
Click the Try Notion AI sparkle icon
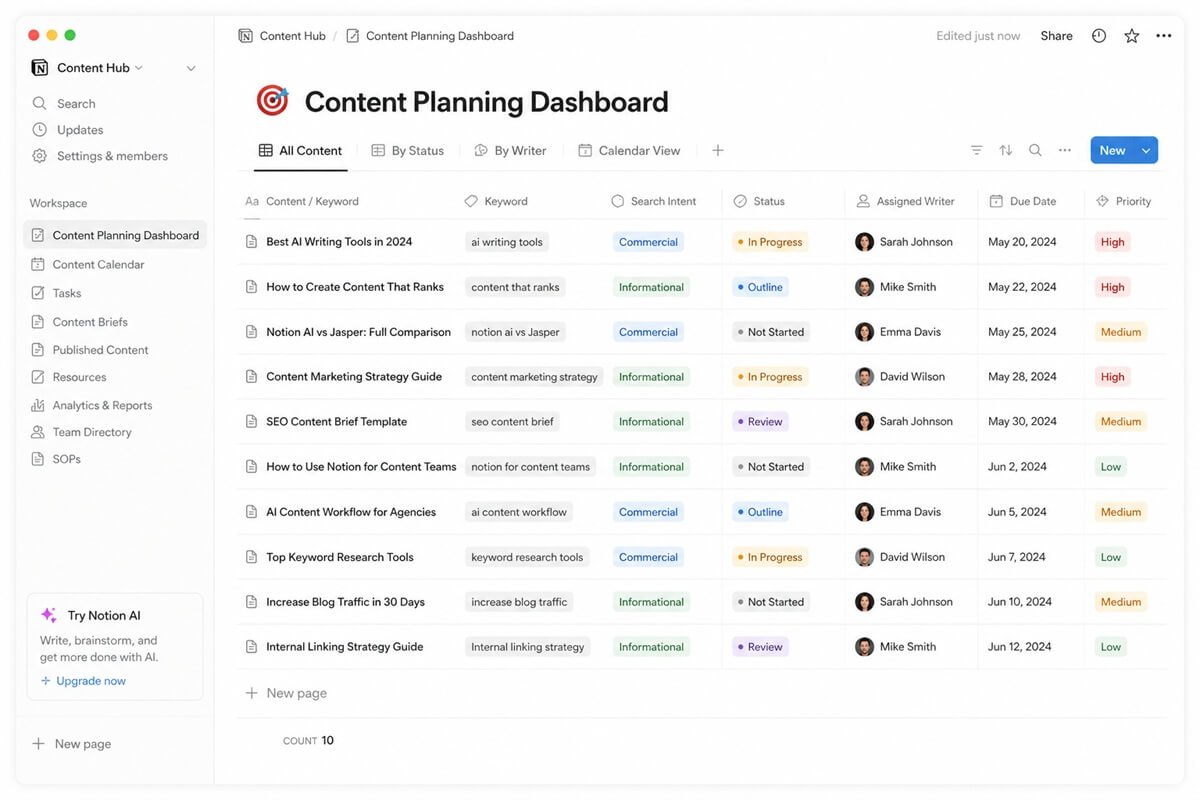[48, 615]
